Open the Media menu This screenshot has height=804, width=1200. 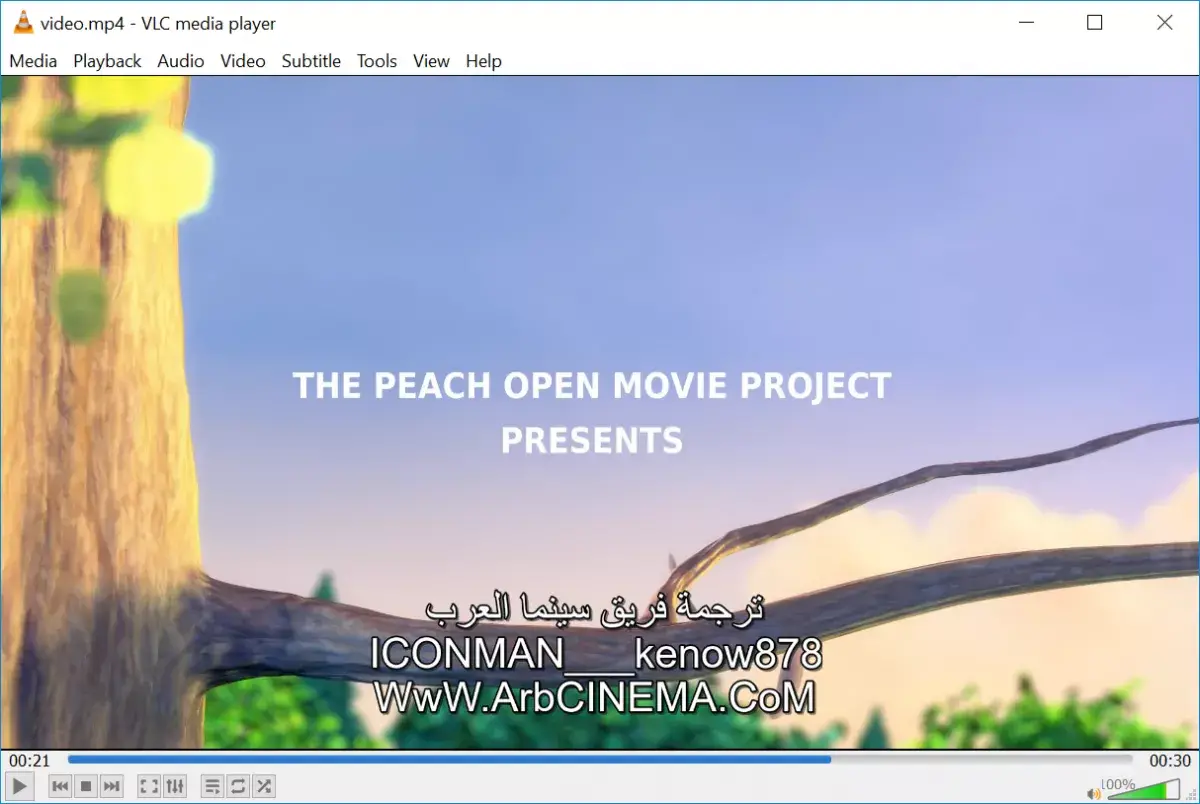(33, 61)
